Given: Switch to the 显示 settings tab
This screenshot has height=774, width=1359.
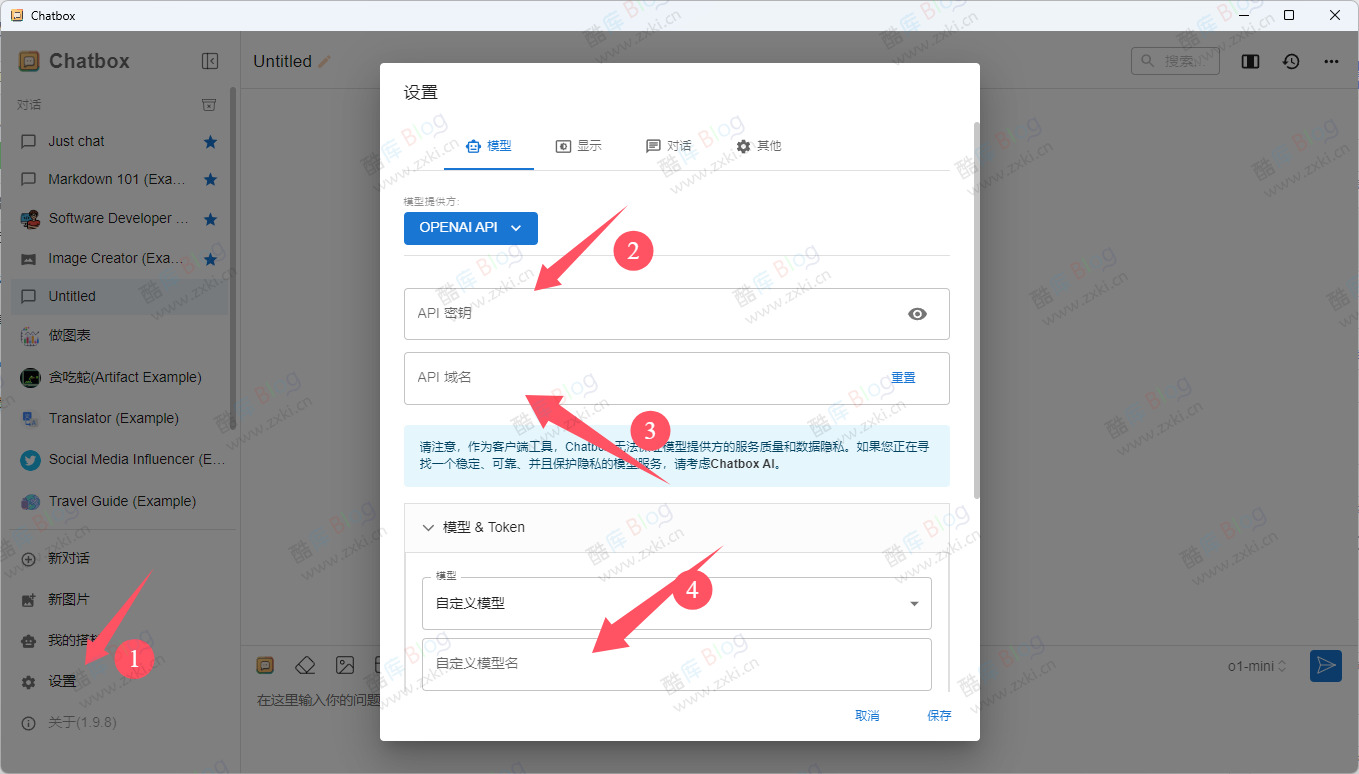Looking at the screenshot, I should pyautogui.click(x=580, y=145).
